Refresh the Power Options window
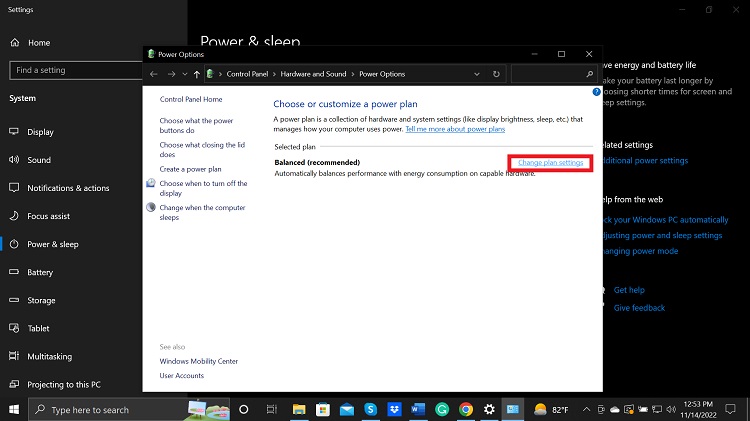This screenshot has width=750, height=421. (x=496, y=74)
